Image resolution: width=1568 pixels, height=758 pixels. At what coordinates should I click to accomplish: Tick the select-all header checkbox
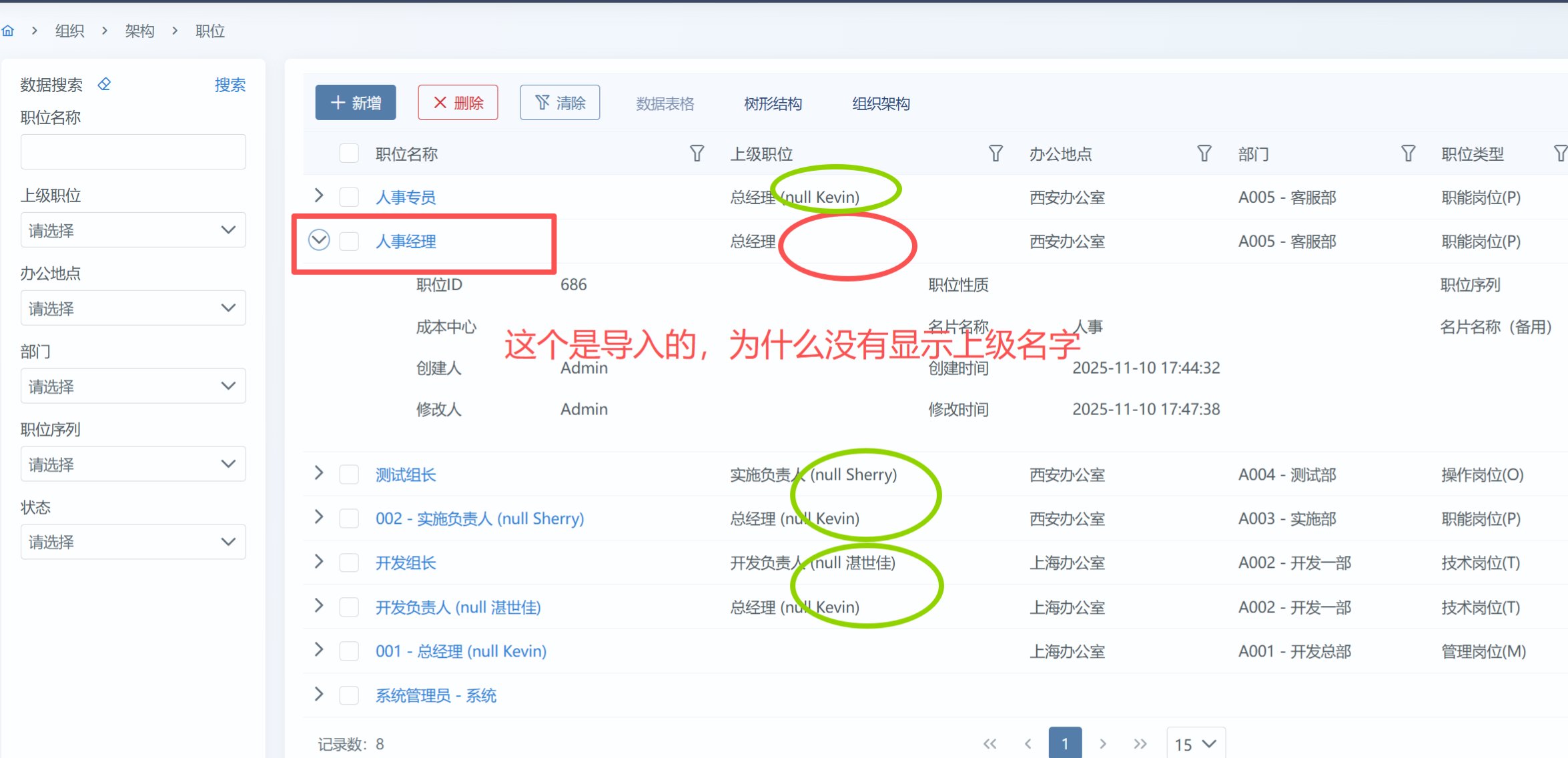(349, 153)
